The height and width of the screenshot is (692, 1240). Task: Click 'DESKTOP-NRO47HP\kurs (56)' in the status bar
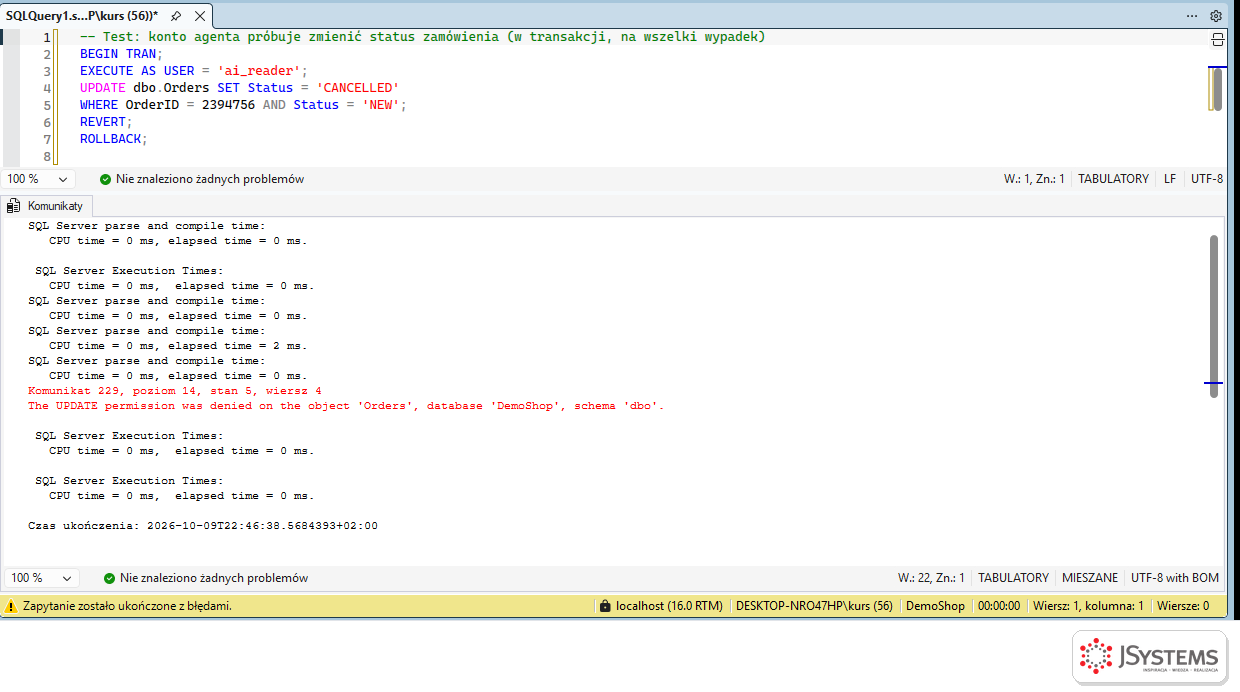[814, 606]
